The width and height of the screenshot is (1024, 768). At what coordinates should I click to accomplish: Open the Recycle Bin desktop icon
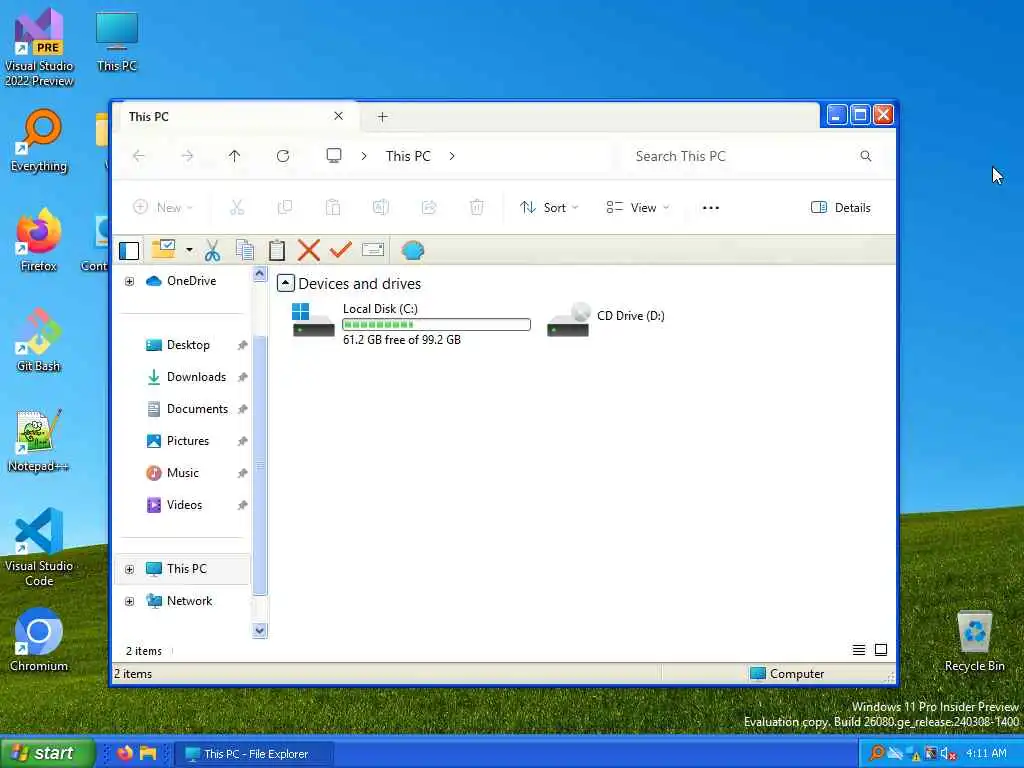point(974,641)
